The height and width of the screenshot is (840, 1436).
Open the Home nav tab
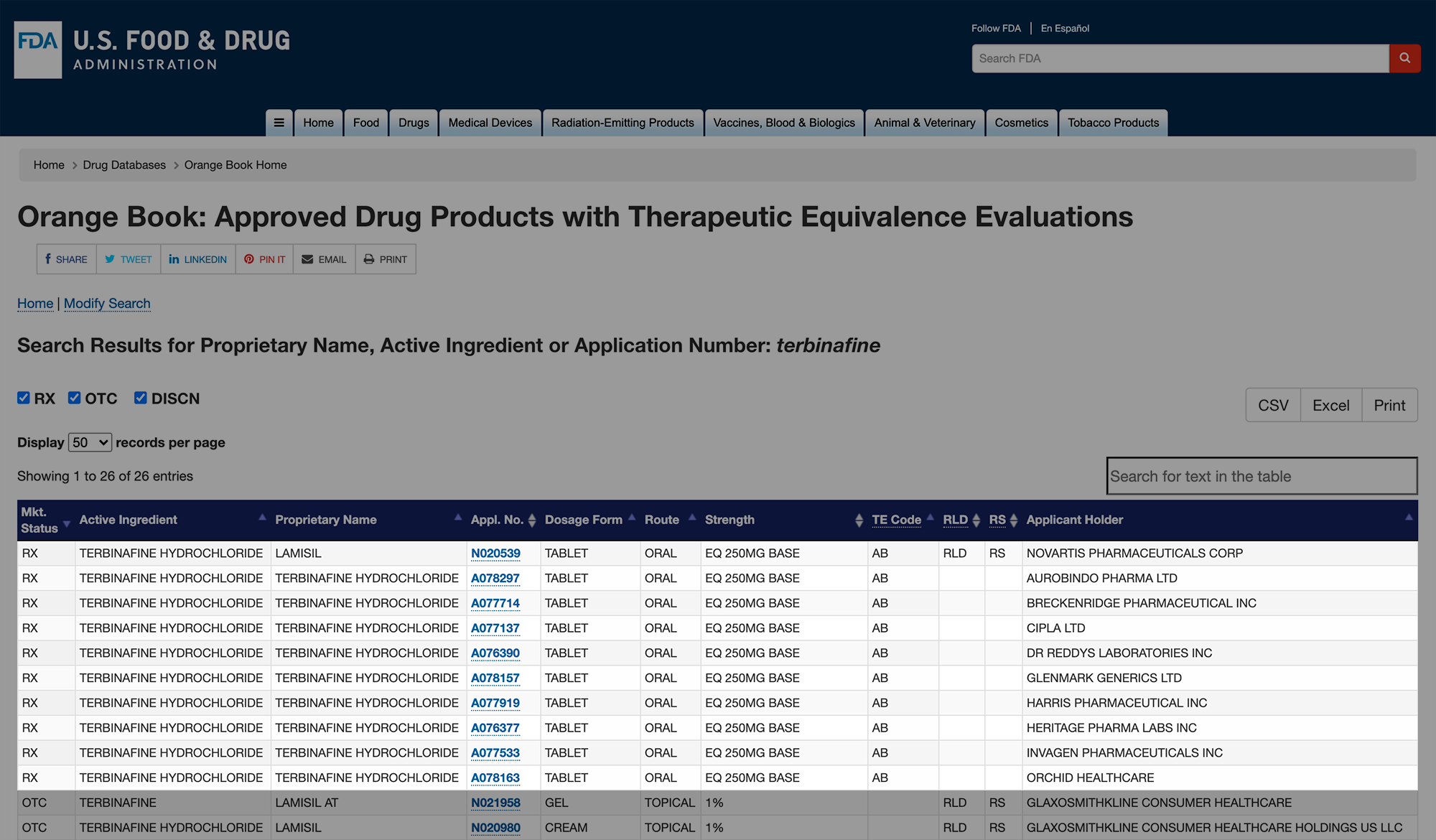pos(318,123)
